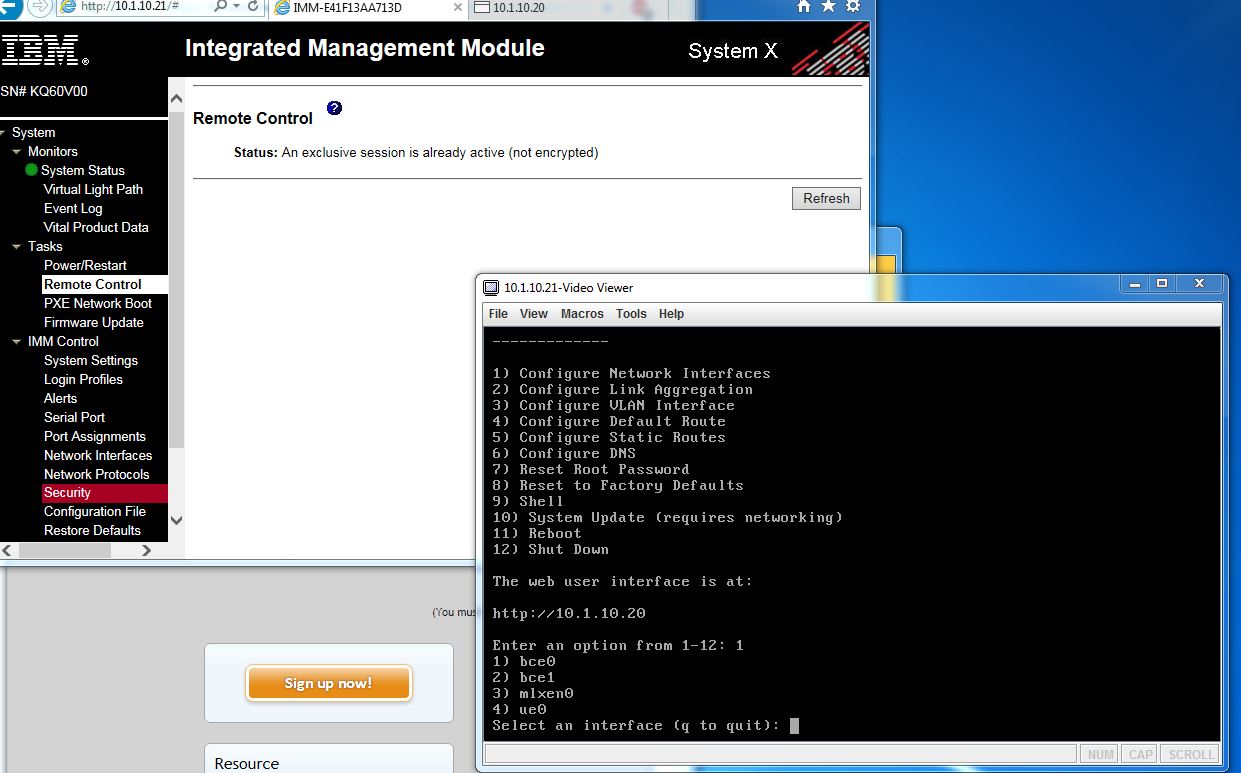
Task: Click the 'Select an interface' console prompt
Action: click(x=636, y=725)
